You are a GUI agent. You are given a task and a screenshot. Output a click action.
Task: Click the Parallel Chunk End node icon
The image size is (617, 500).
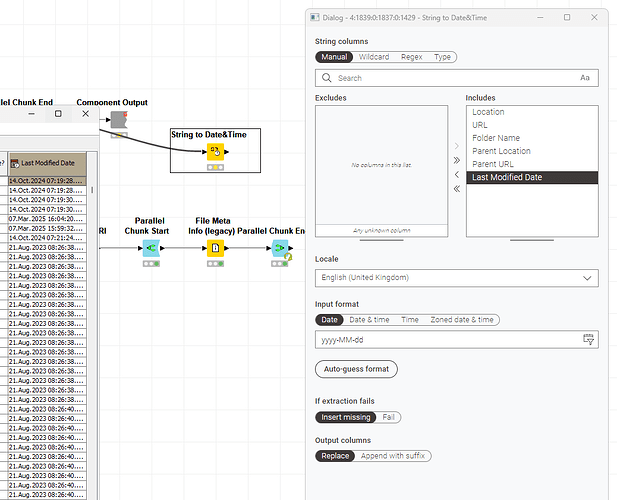(280, 248)
